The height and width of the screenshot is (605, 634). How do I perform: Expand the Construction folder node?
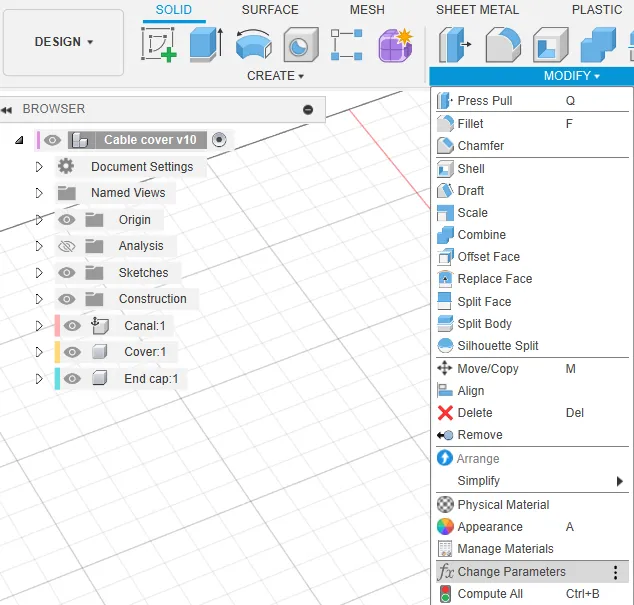[39, 299]
